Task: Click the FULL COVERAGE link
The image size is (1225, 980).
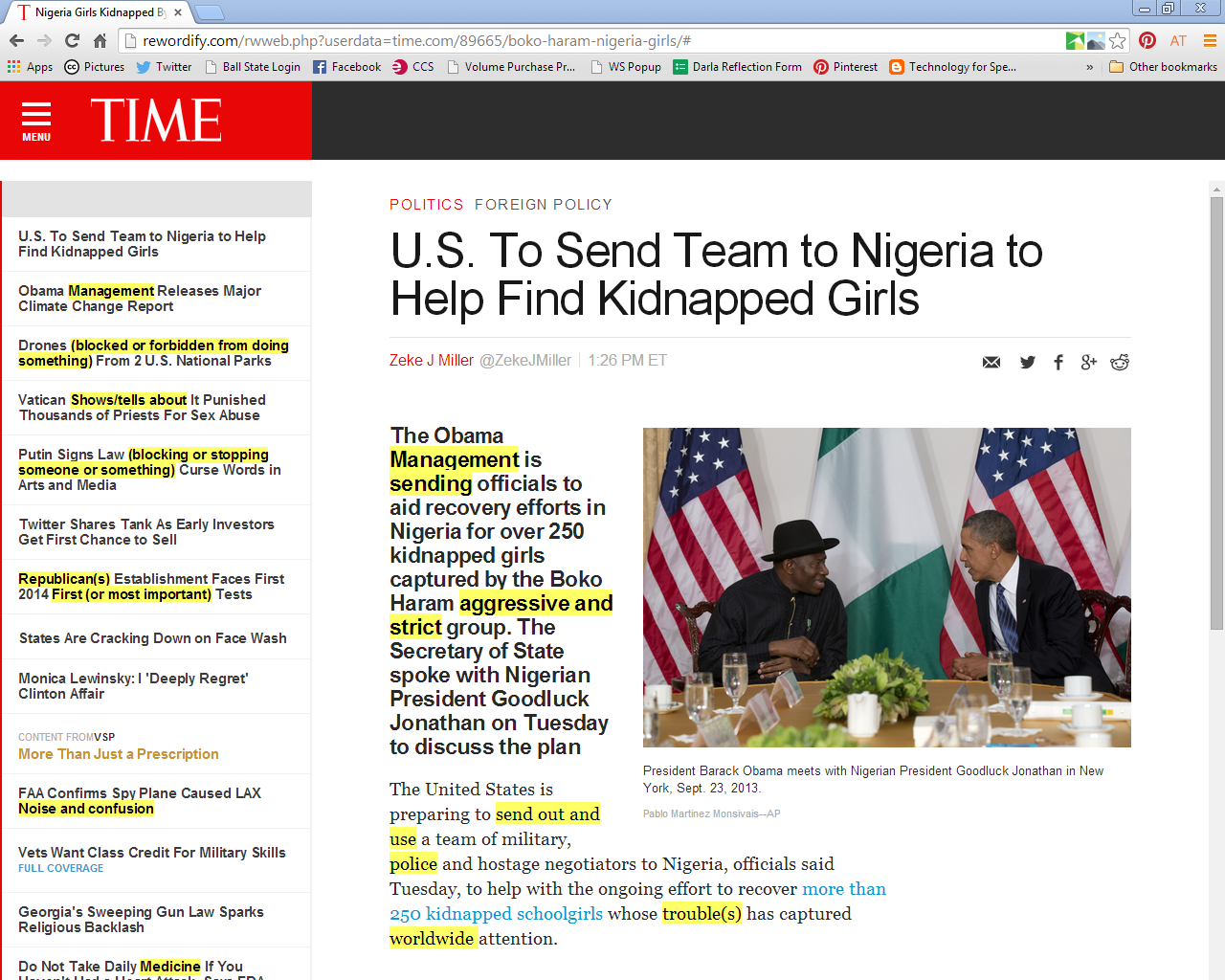Action: 61,869
